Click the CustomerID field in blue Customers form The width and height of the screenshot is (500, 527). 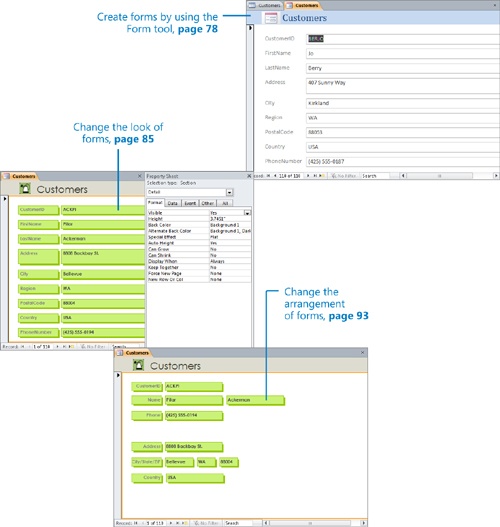pos(403,39)
